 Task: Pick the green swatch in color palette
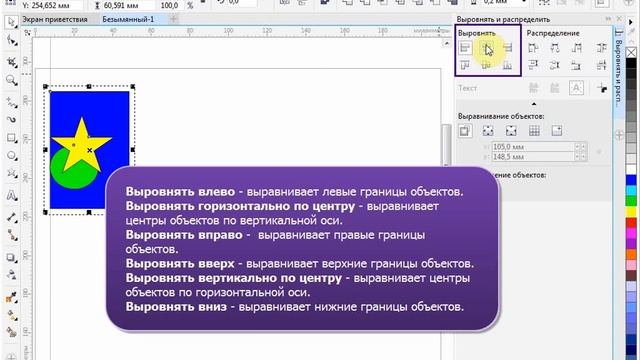click(631, 201)
